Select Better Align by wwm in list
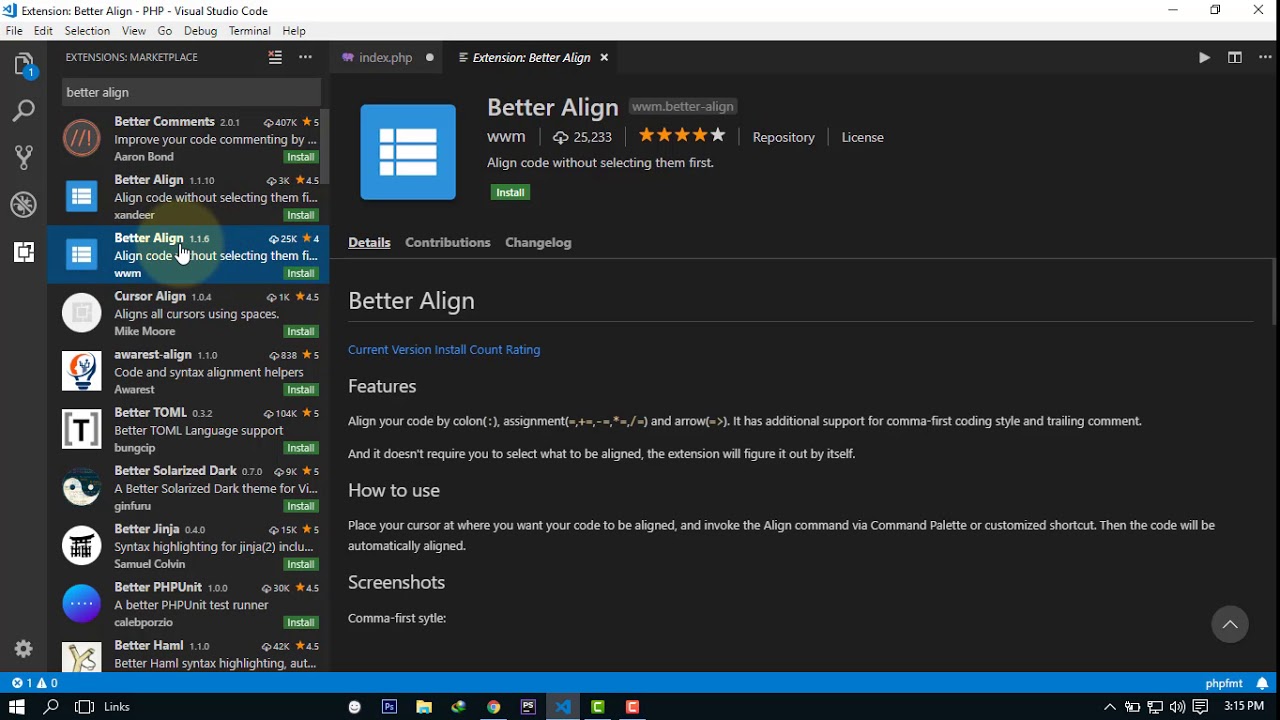This screenshot has width=1280, height=720. pos(188,255)
